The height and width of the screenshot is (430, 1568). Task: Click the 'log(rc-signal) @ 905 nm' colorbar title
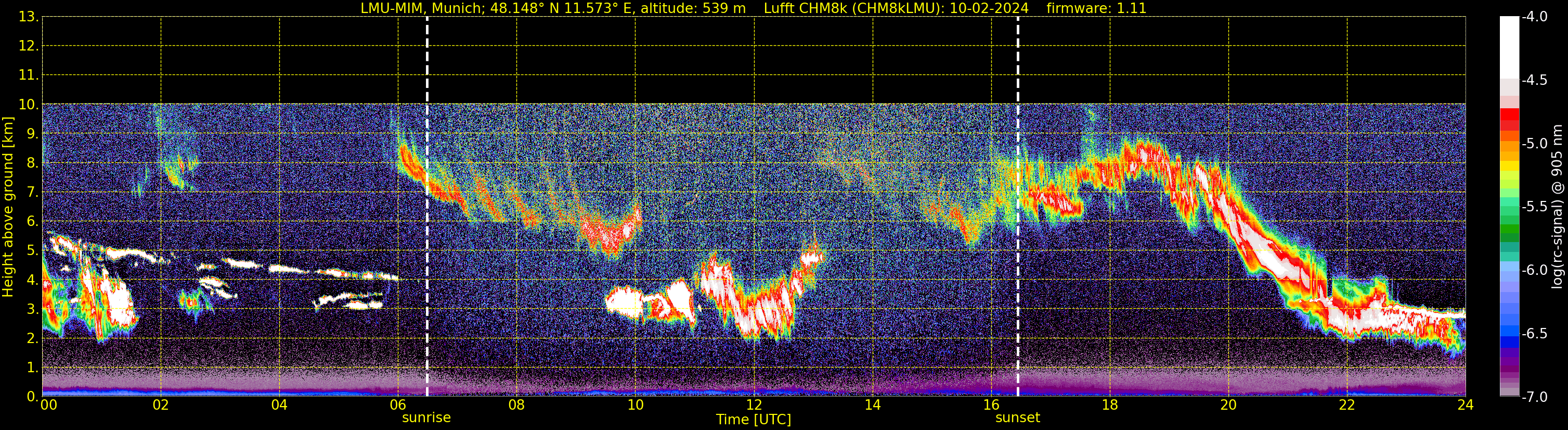[x=1557, y=207]
